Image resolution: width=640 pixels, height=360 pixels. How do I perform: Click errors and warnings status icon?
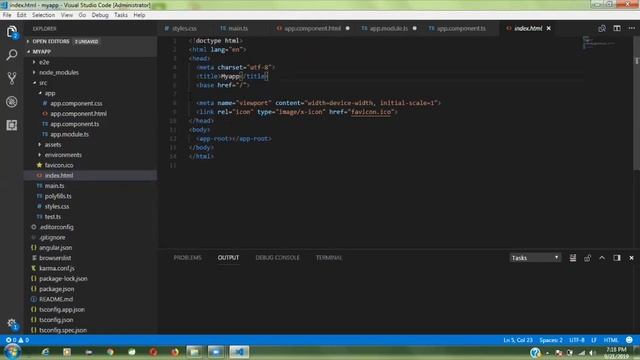(17, 340)
